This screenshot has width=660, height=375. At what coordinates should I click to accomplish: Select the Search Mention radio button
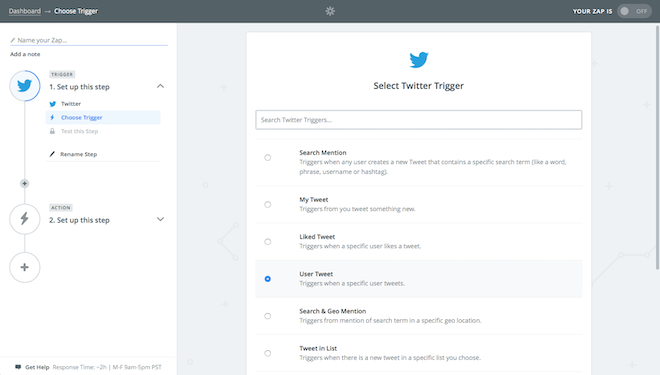coord(268,158)
